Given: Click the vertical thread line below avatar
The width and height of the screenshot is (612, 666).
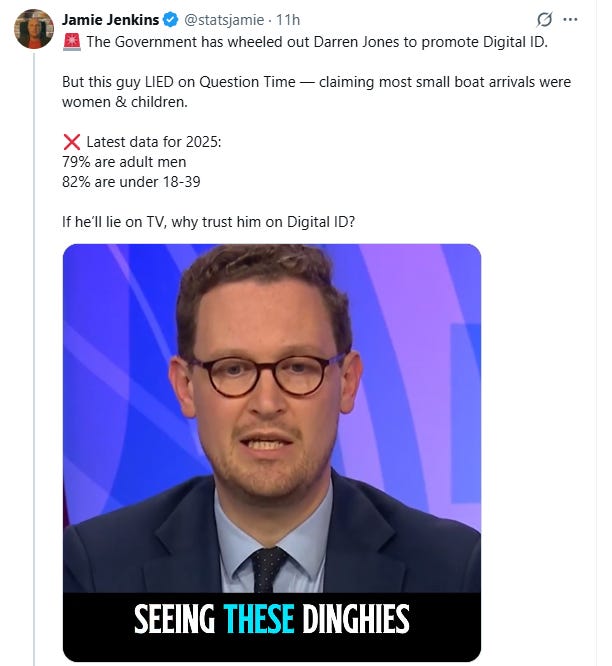Looking at the screenshot, I should point(34,359).
